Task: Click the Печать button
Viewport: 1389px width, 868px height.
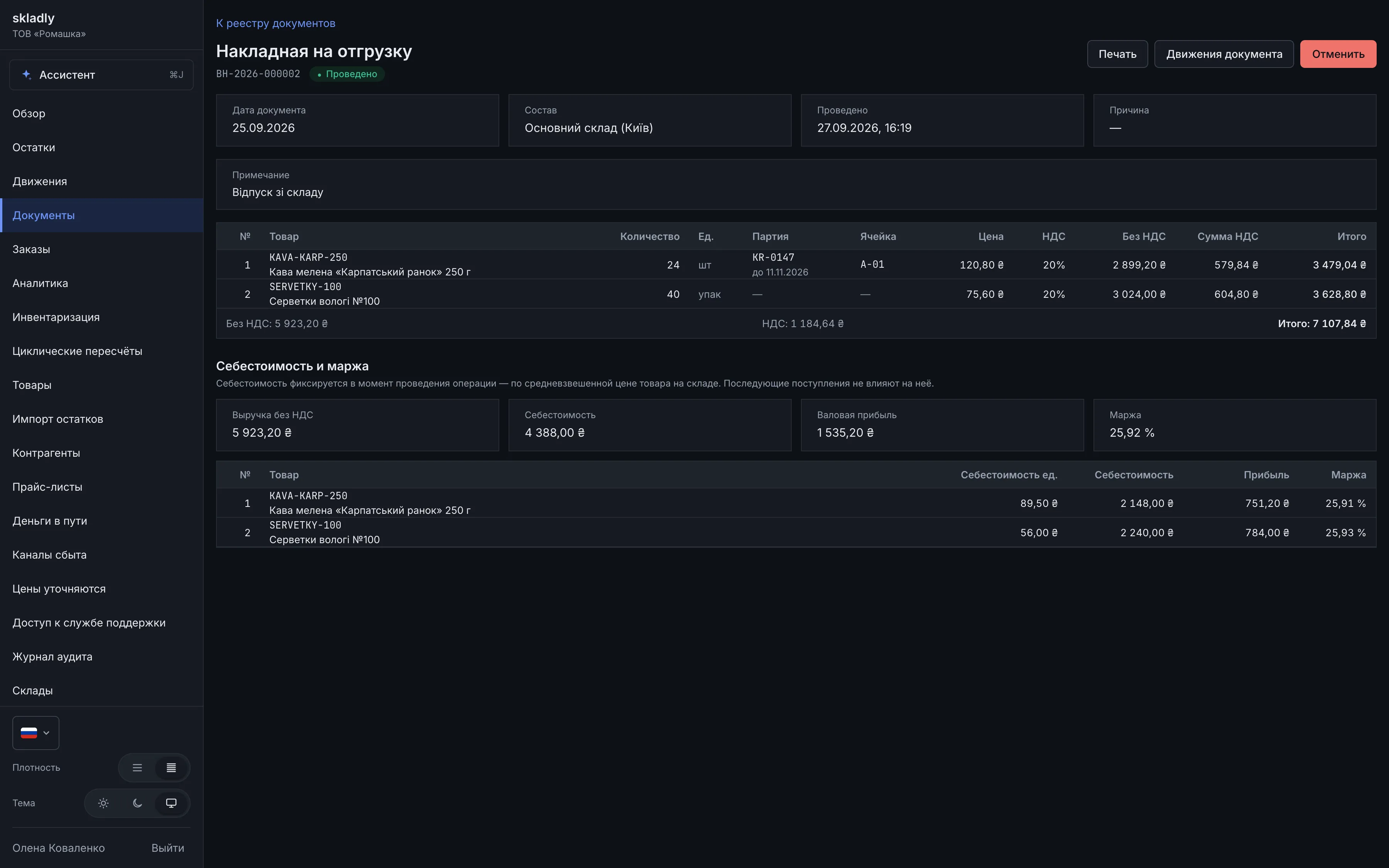Action: [1117, 54]
